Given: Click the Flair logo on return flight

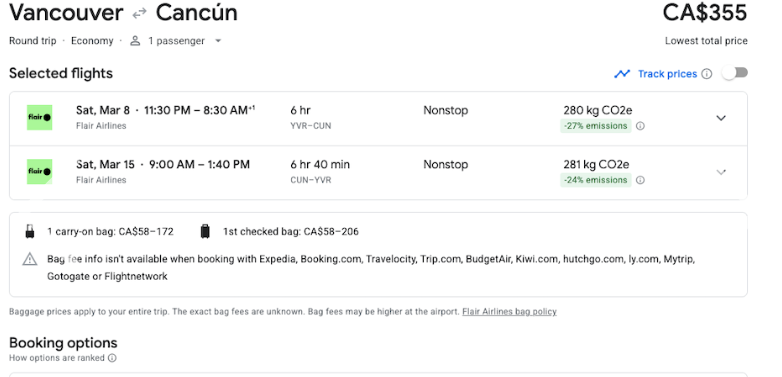Looking at the screenshot, I should pos(39,172).
